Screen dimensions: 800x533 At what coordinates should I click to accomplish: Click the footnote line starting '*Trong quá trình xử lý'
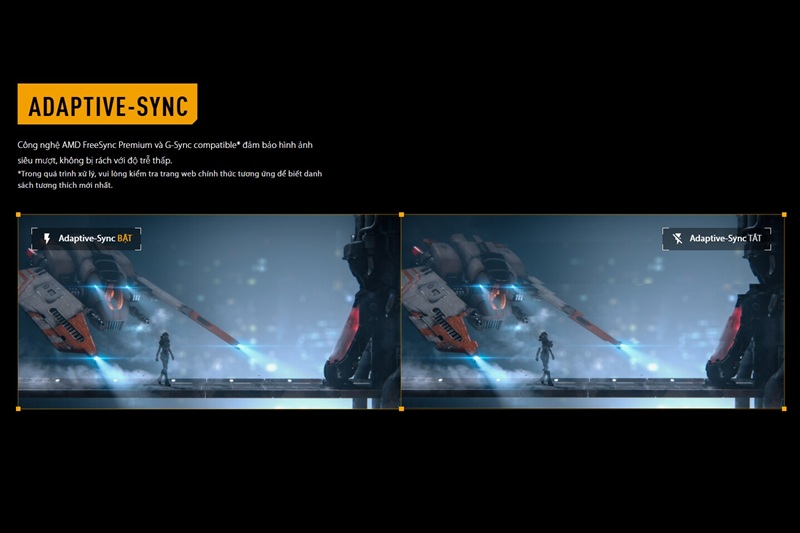169,174
